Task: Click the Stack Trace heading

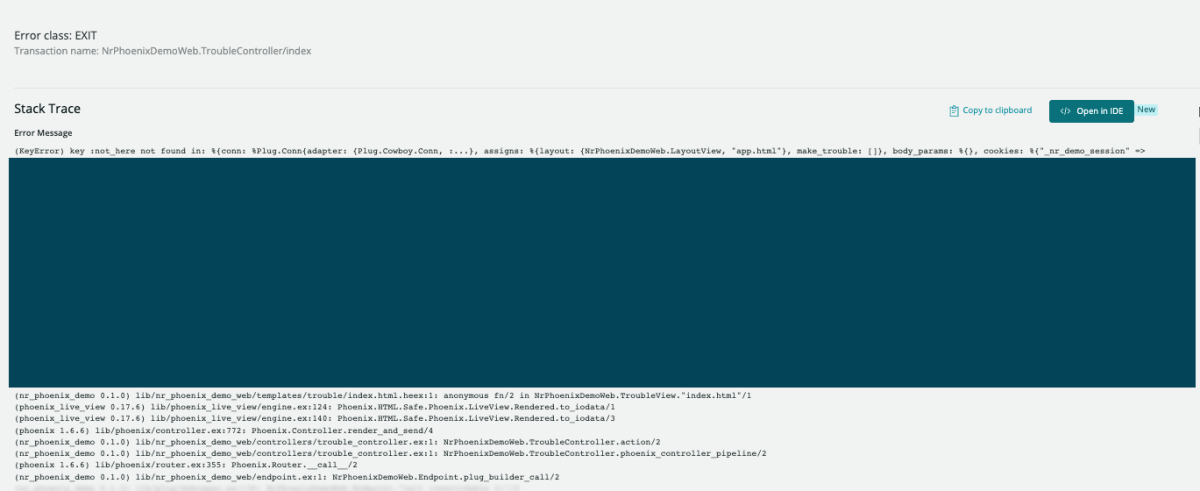Action: click(x=47, y=109)
